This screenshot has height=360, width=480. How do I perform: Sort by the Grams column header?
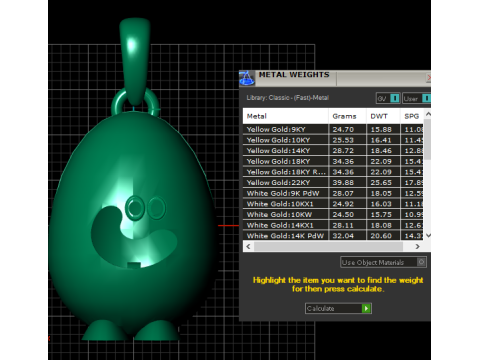coord(347,116)
